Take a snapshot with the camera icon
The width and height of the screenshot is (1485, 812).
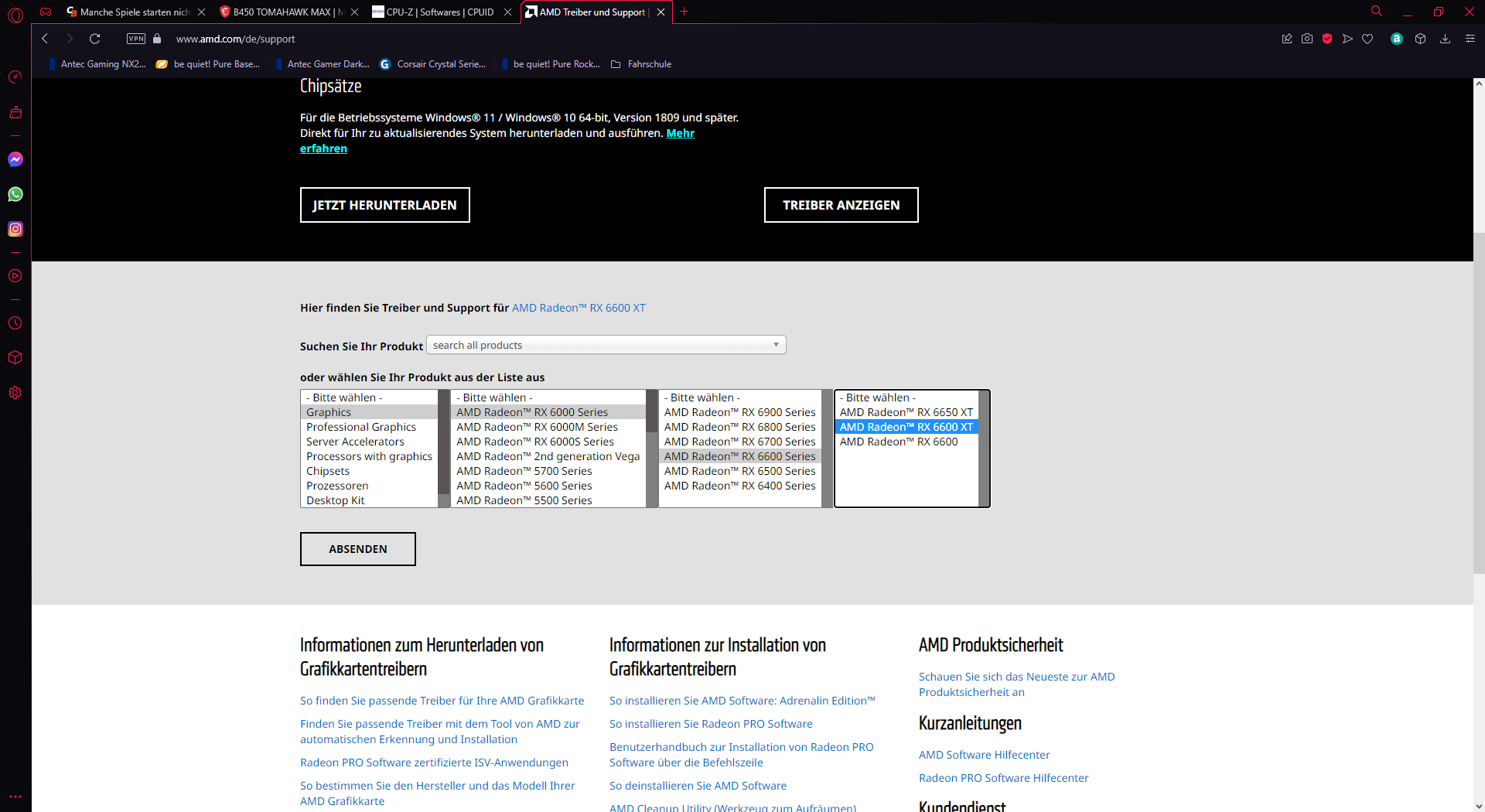(1307, 39)
